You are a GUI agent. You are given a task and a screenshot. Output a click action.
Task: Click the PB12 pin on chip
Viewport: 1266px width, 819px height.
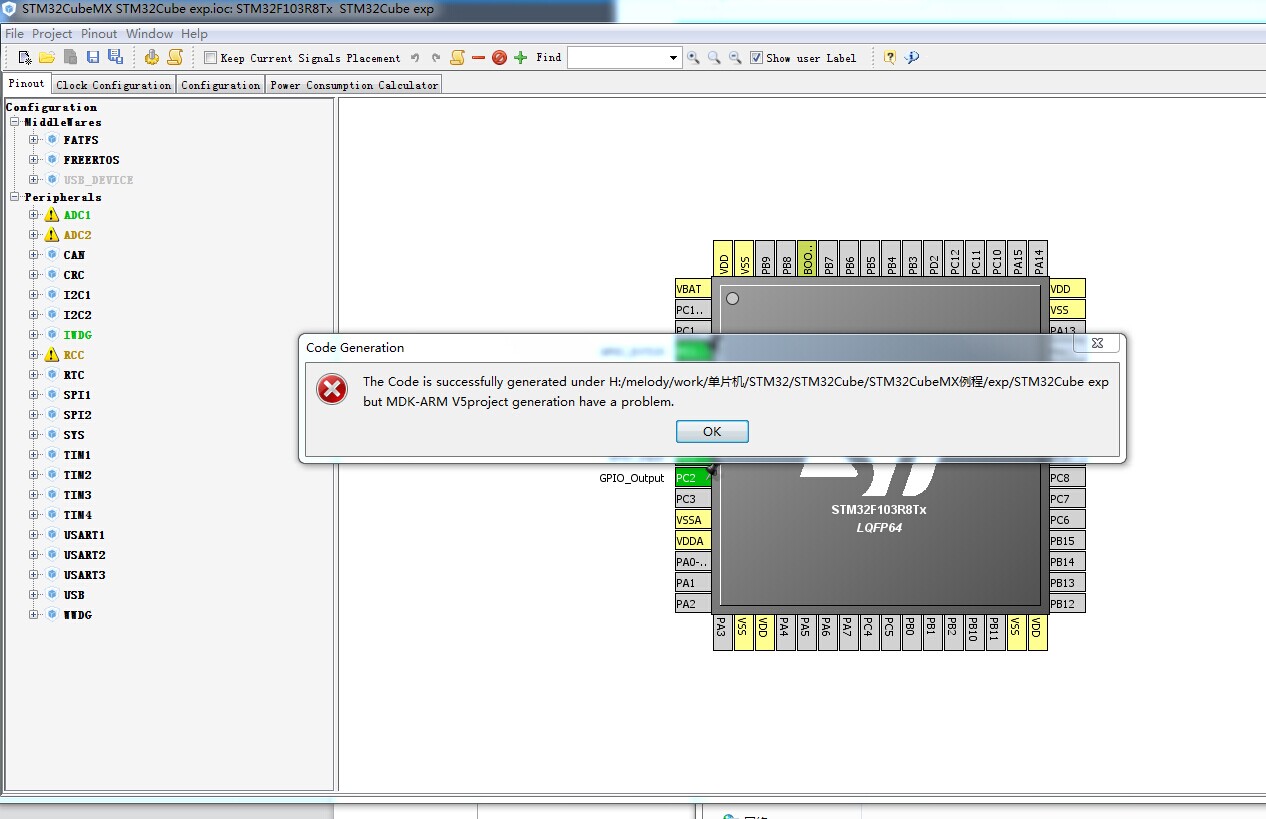tap(1067, 604)
